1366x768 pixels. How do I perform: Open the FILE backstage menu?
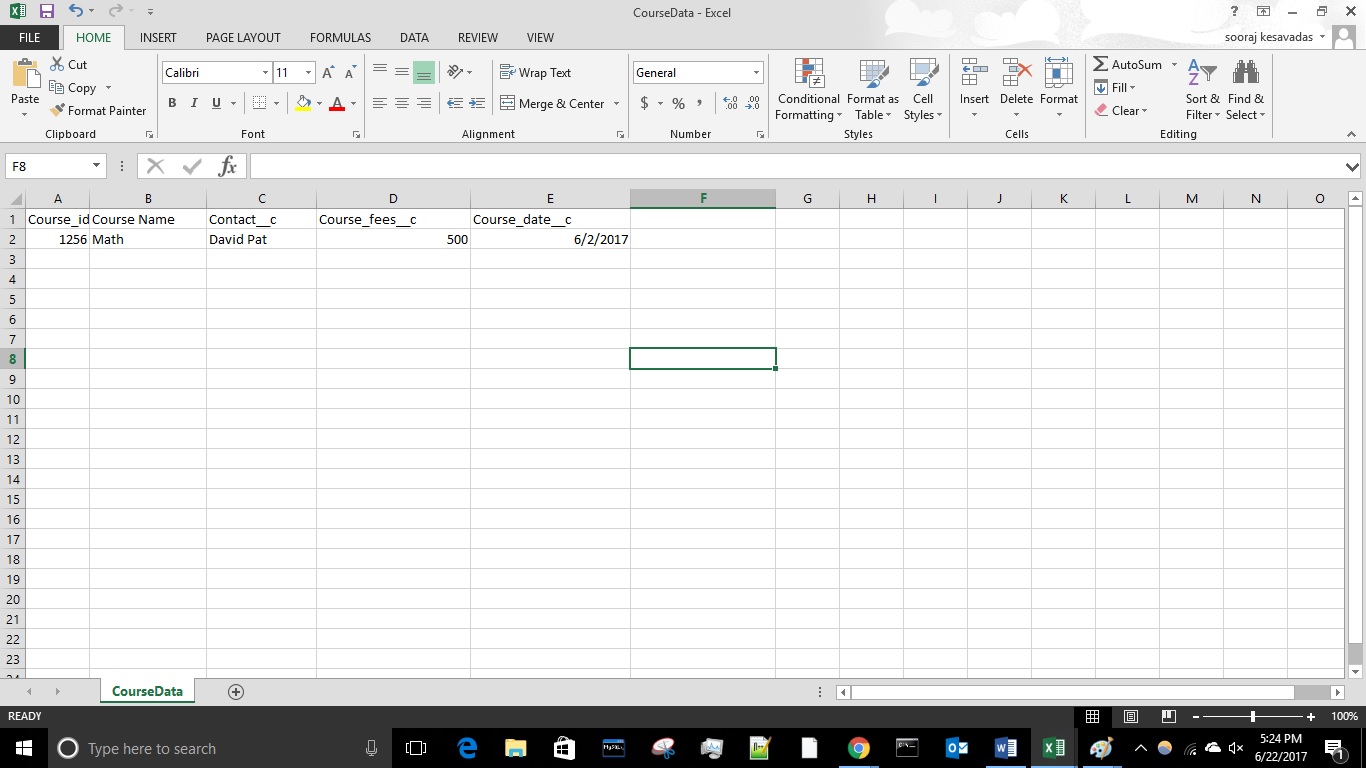pyautogui.click(x=30, y=38)
